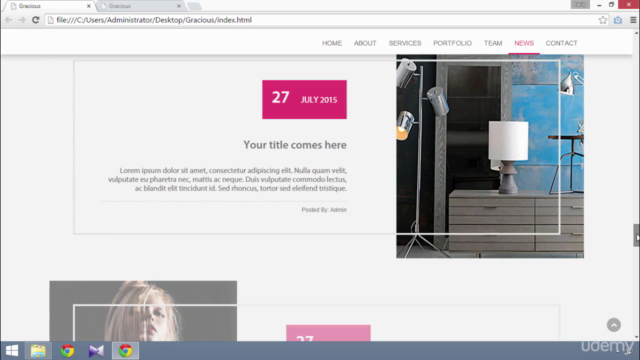640x360 pixels.
Task: Open the SERVICES nav link
Action: click(x=405, y=43)
